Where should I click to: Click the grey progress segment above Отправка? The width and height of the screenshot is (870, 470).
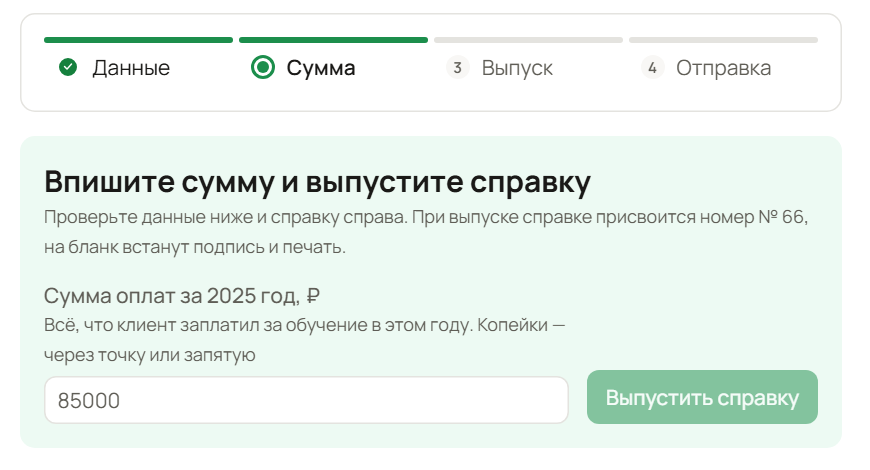pyautogui.click(x=723, y=40)
